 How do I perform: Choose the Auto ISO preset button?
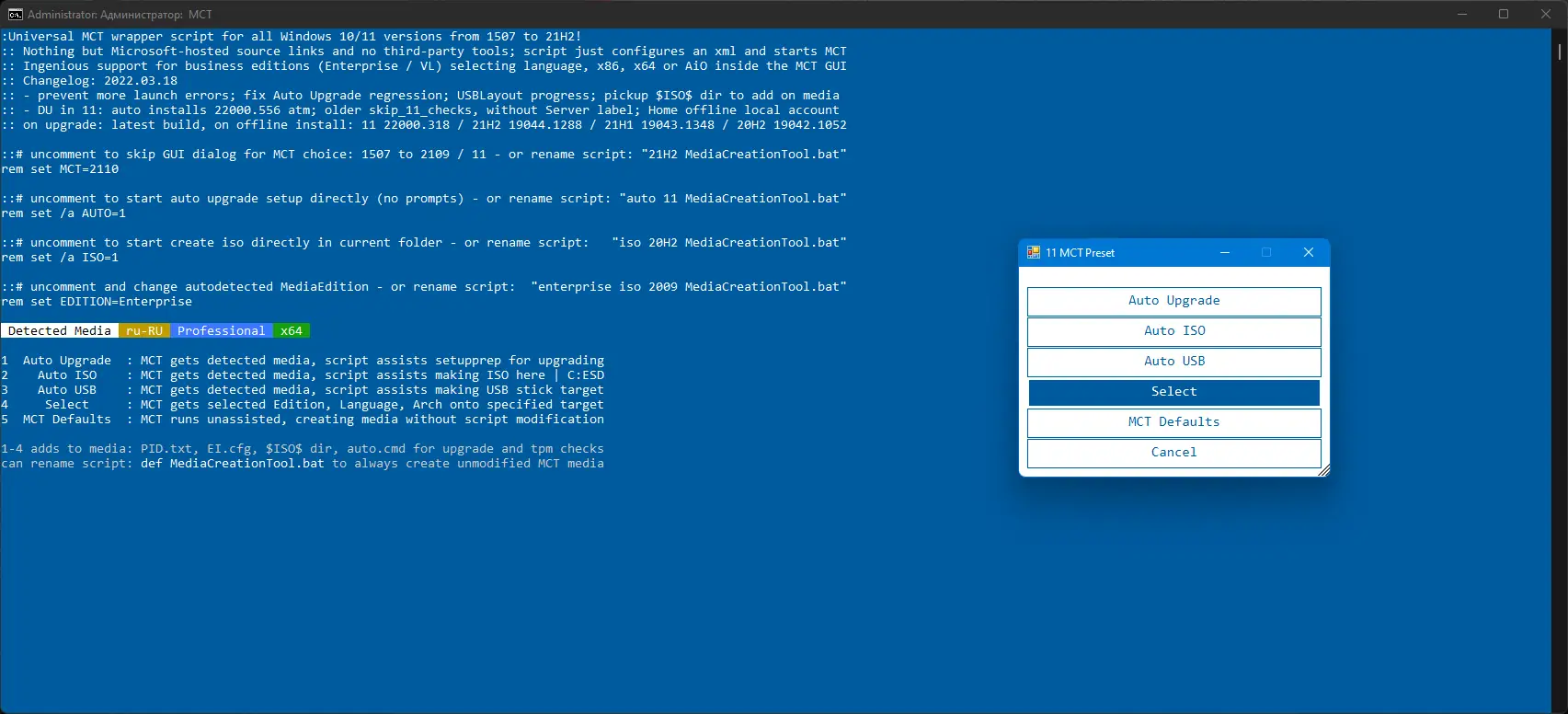point(1174,331)
